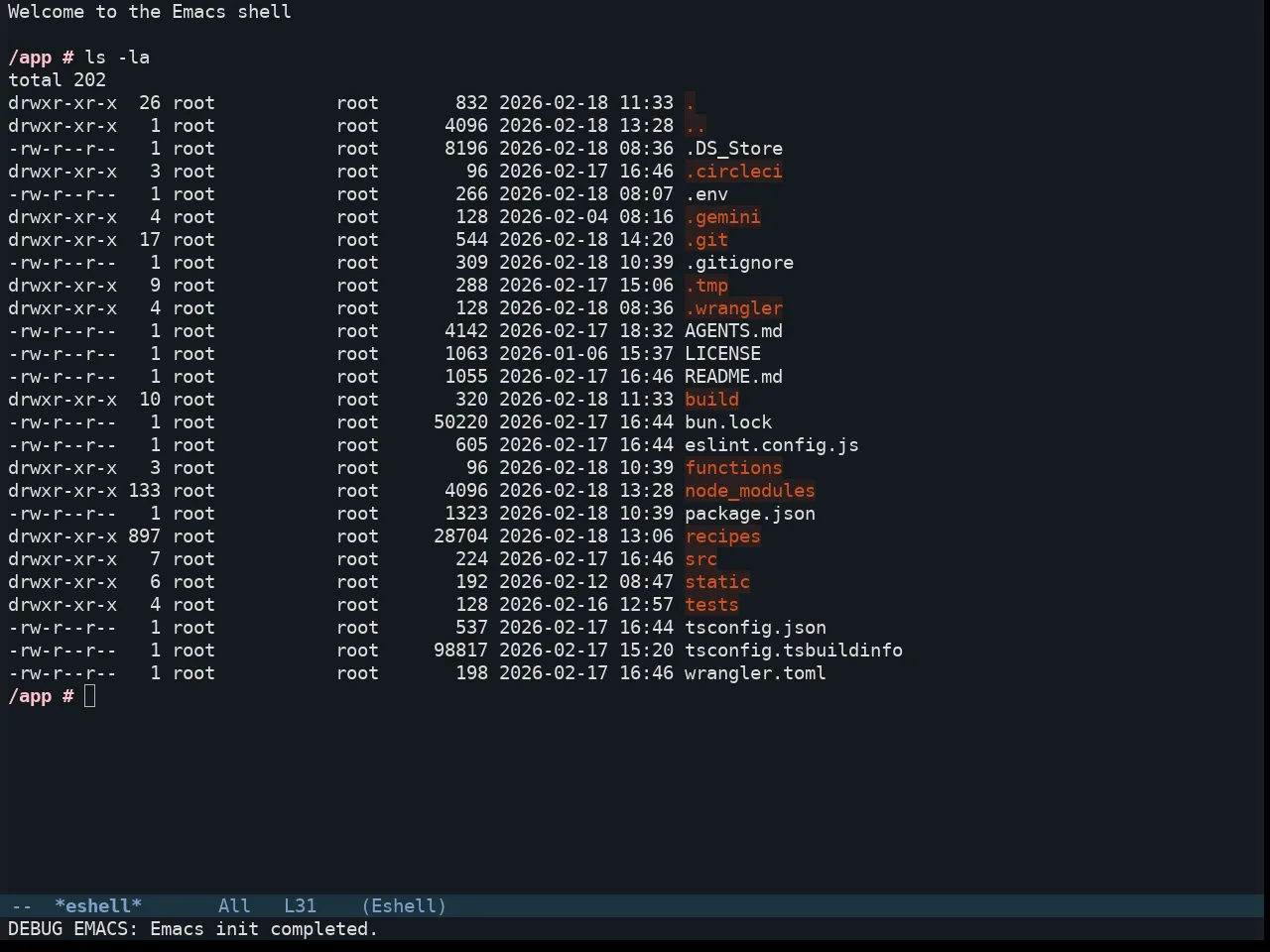This screenshot has height=952, width=1270.
Task: Click the 2026-02-12 date on static row
Action: (x=554, y=582)
